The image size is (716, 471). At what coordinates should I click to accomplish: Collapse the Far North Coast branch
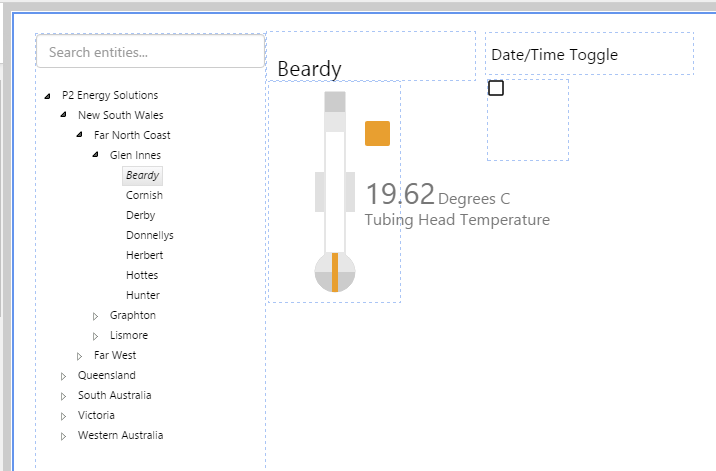(x=80, y=136)
